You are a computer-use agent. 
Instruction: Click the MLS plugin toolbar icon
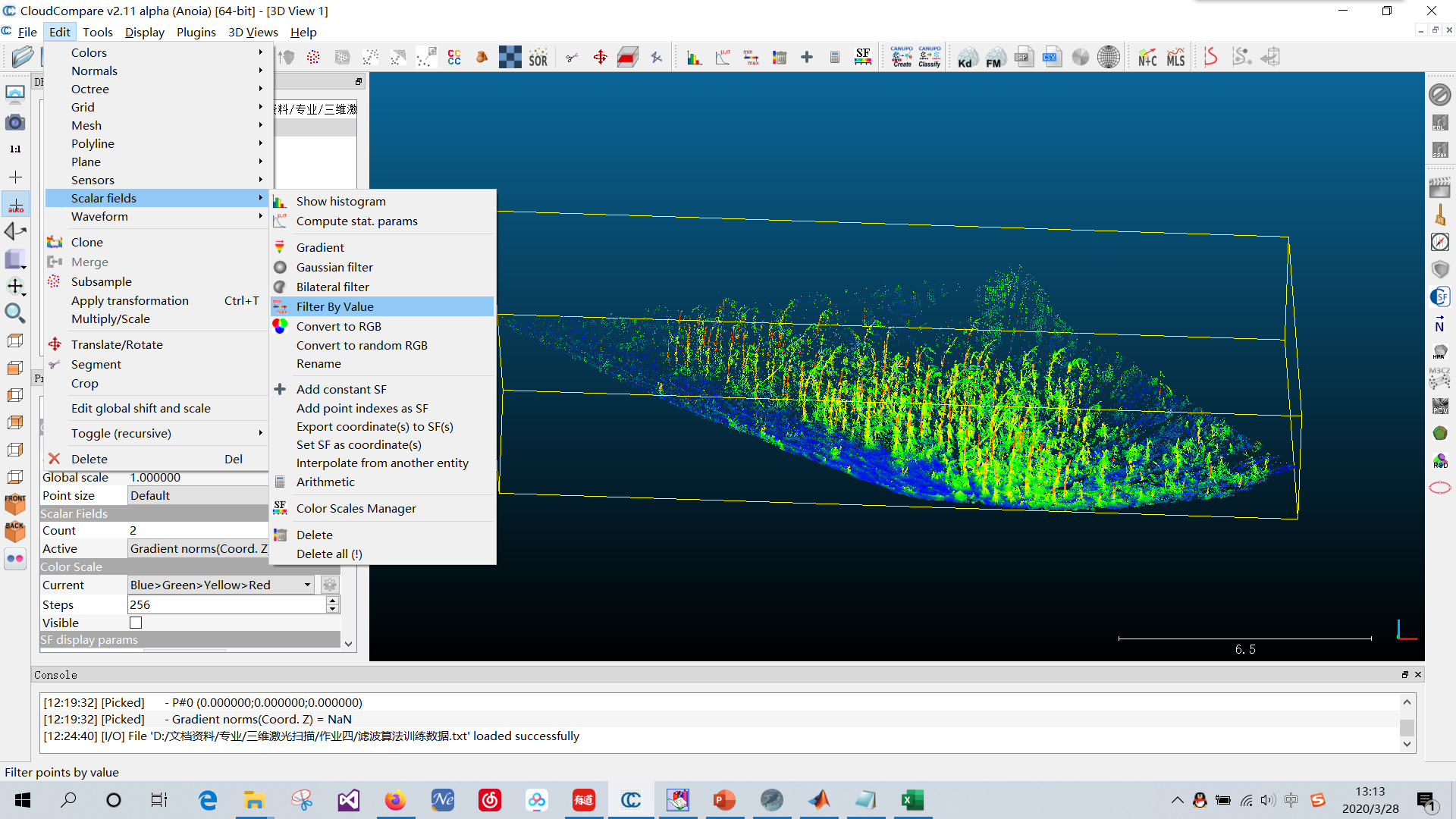tap(1175, 58)
